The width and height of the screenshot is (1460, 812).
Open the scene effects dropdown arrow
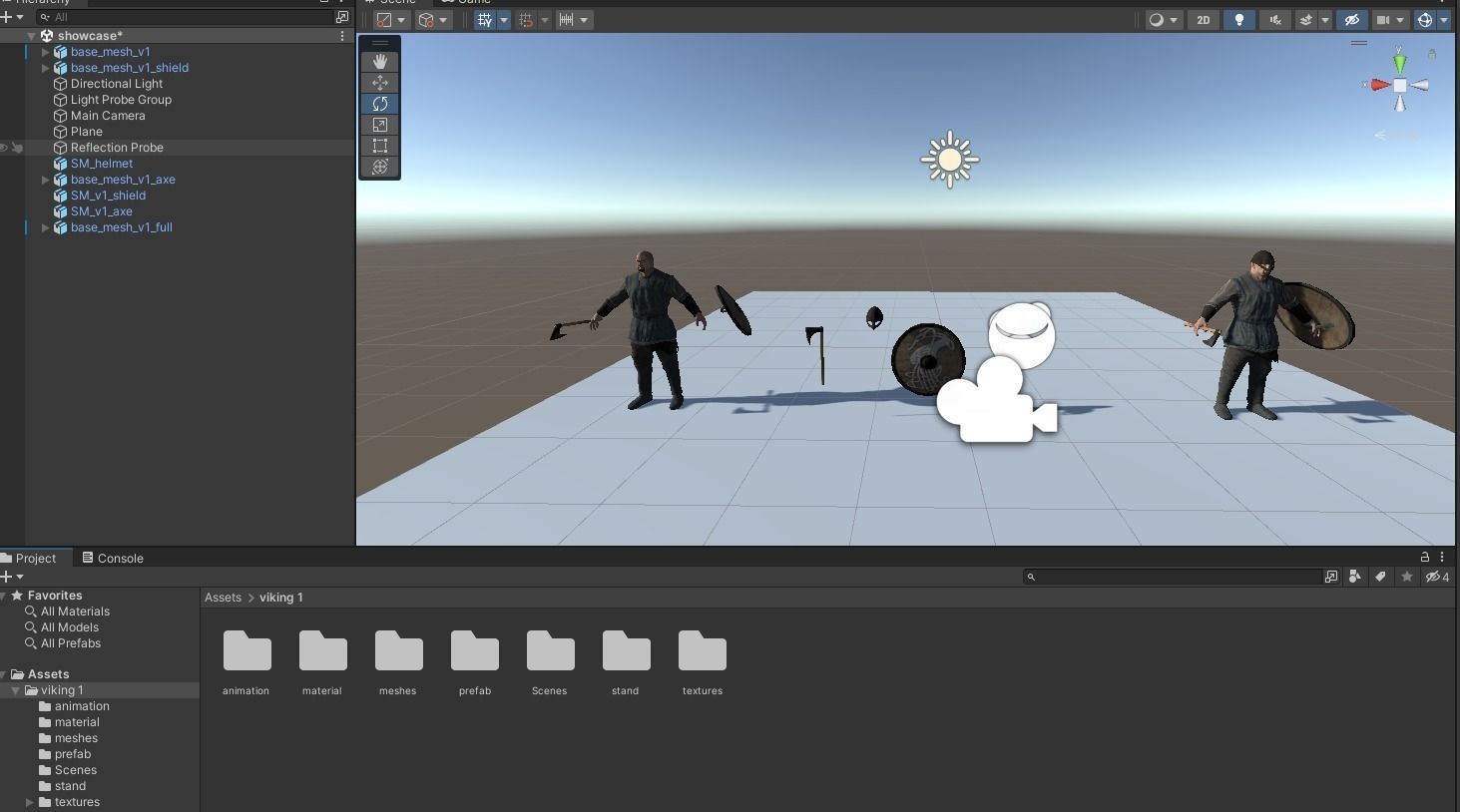[1325, 20]
